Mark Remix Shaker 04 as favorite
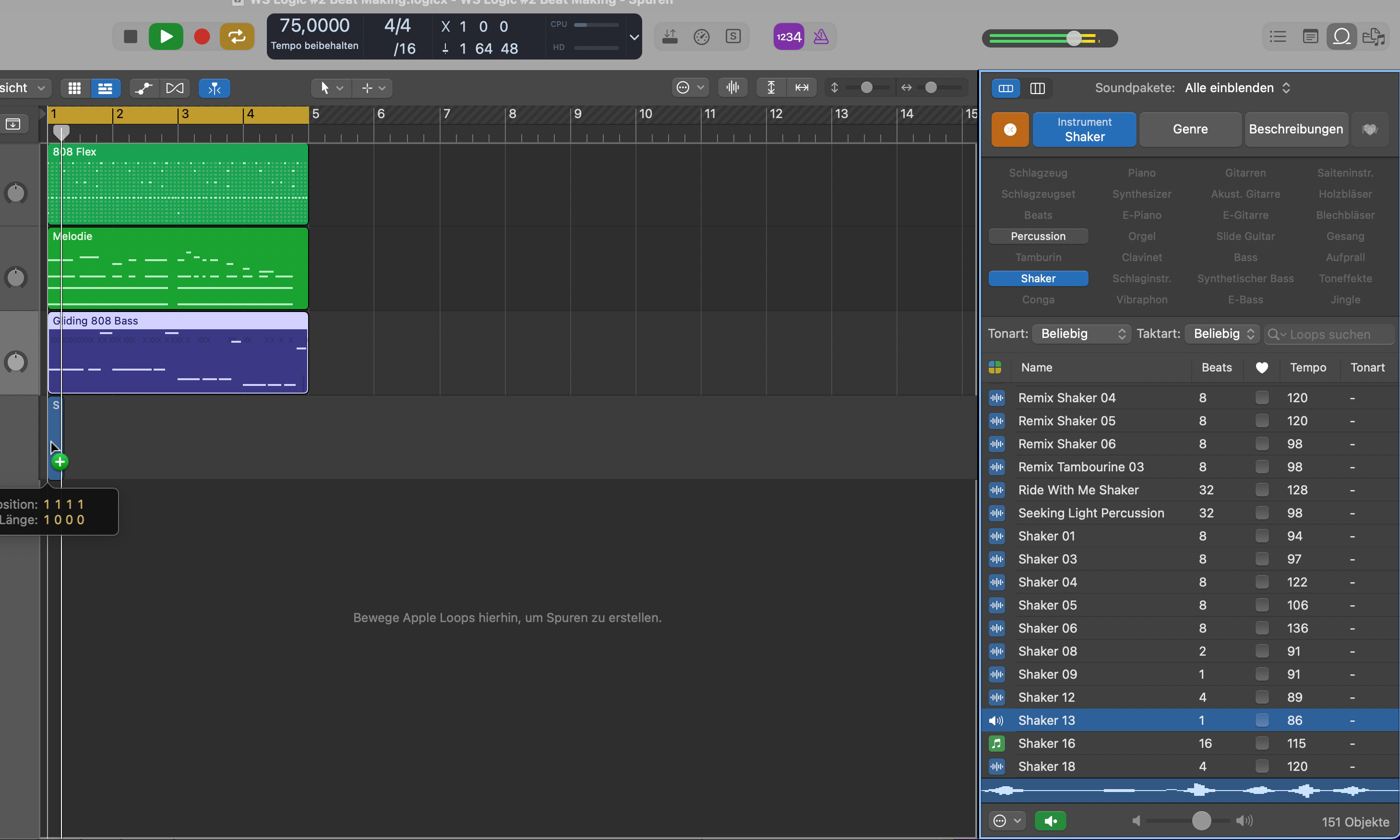The width and height of the screenshot is (1400, 840). (x=1261, y=398)
